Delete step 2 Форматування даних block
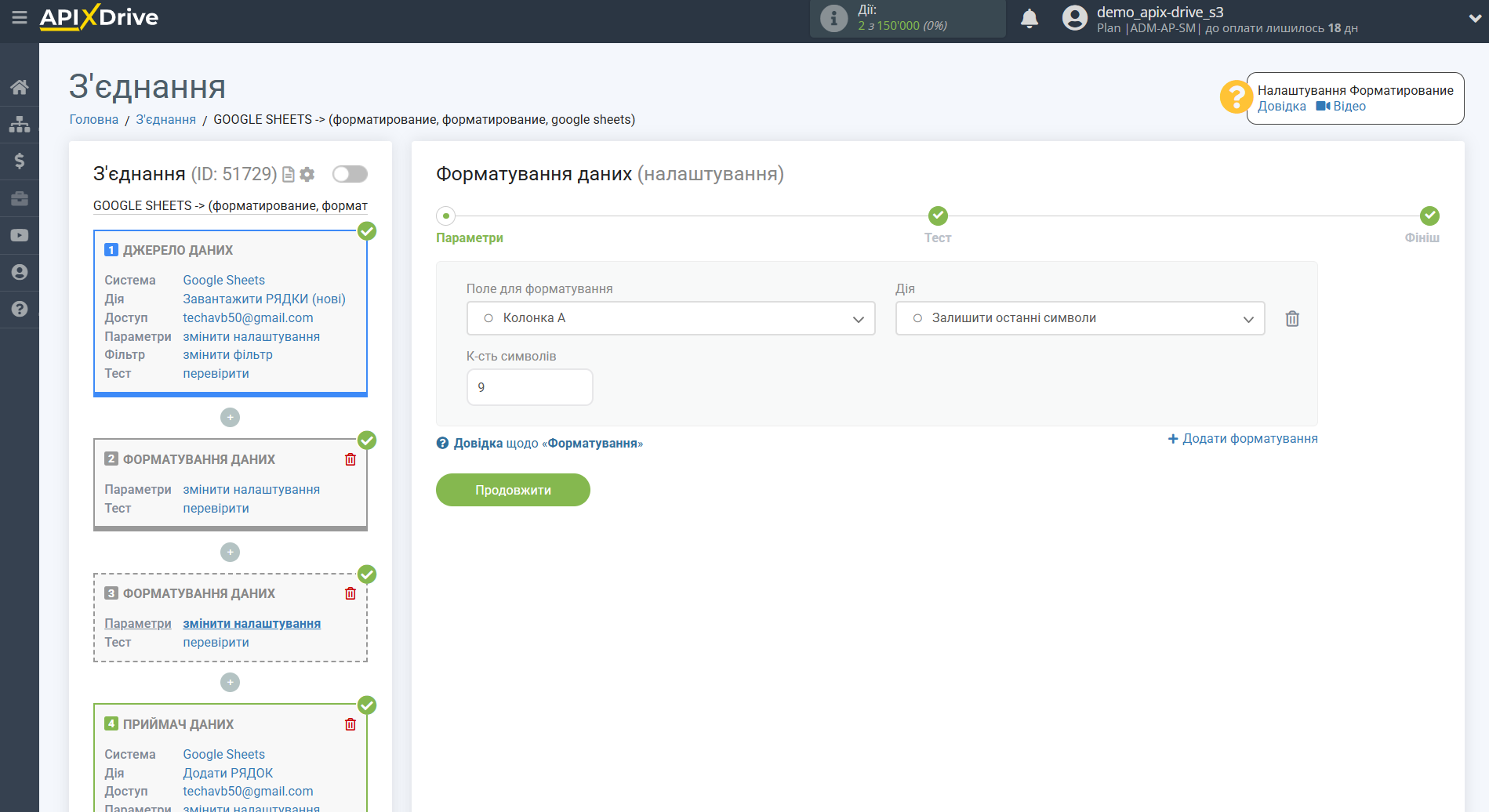This screenshot has width=1489, height=812. [x=350, y=459]
